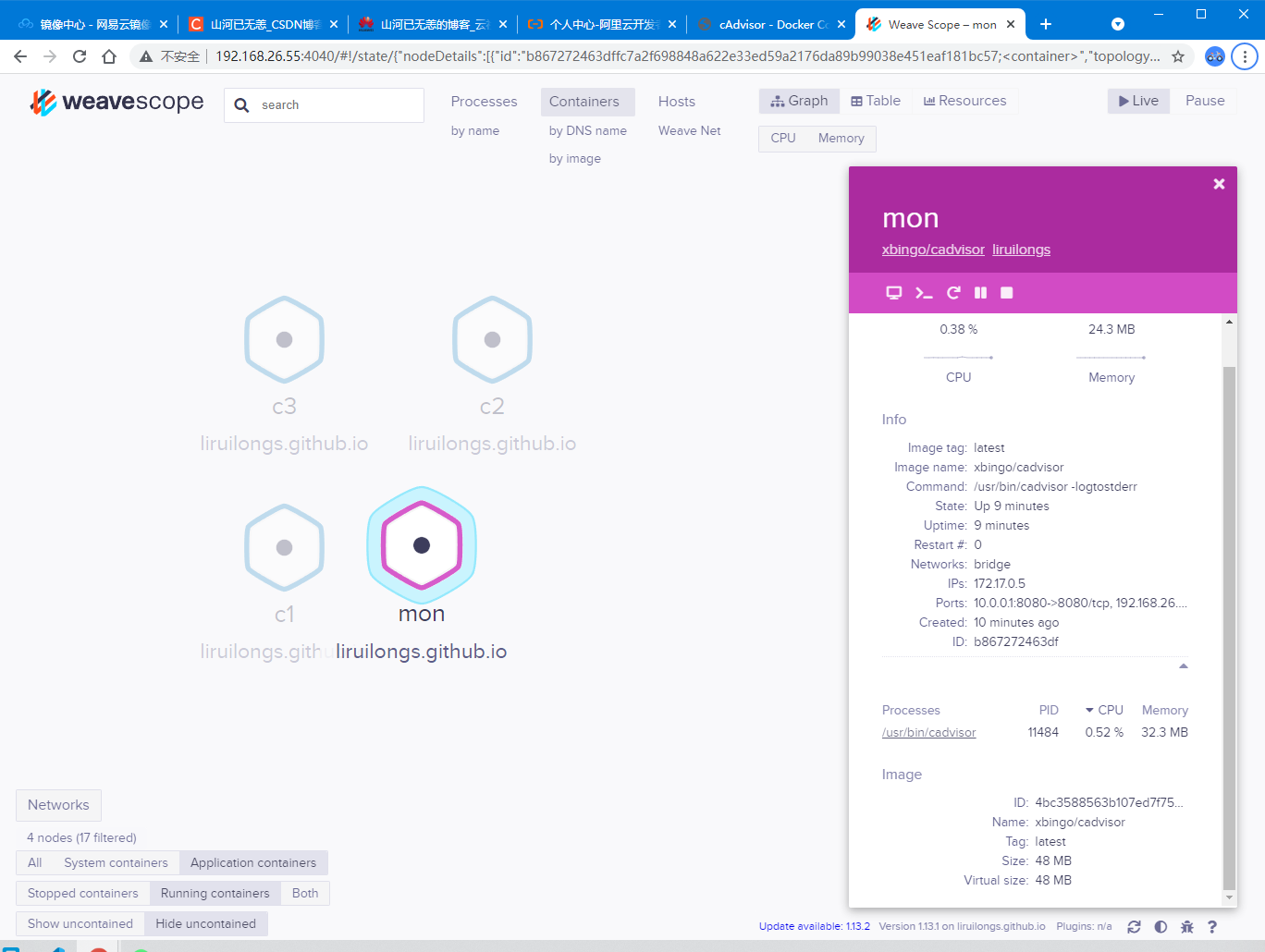Show Running containers only
Screen dimensions: 1265x952
[x=215, y=893]
